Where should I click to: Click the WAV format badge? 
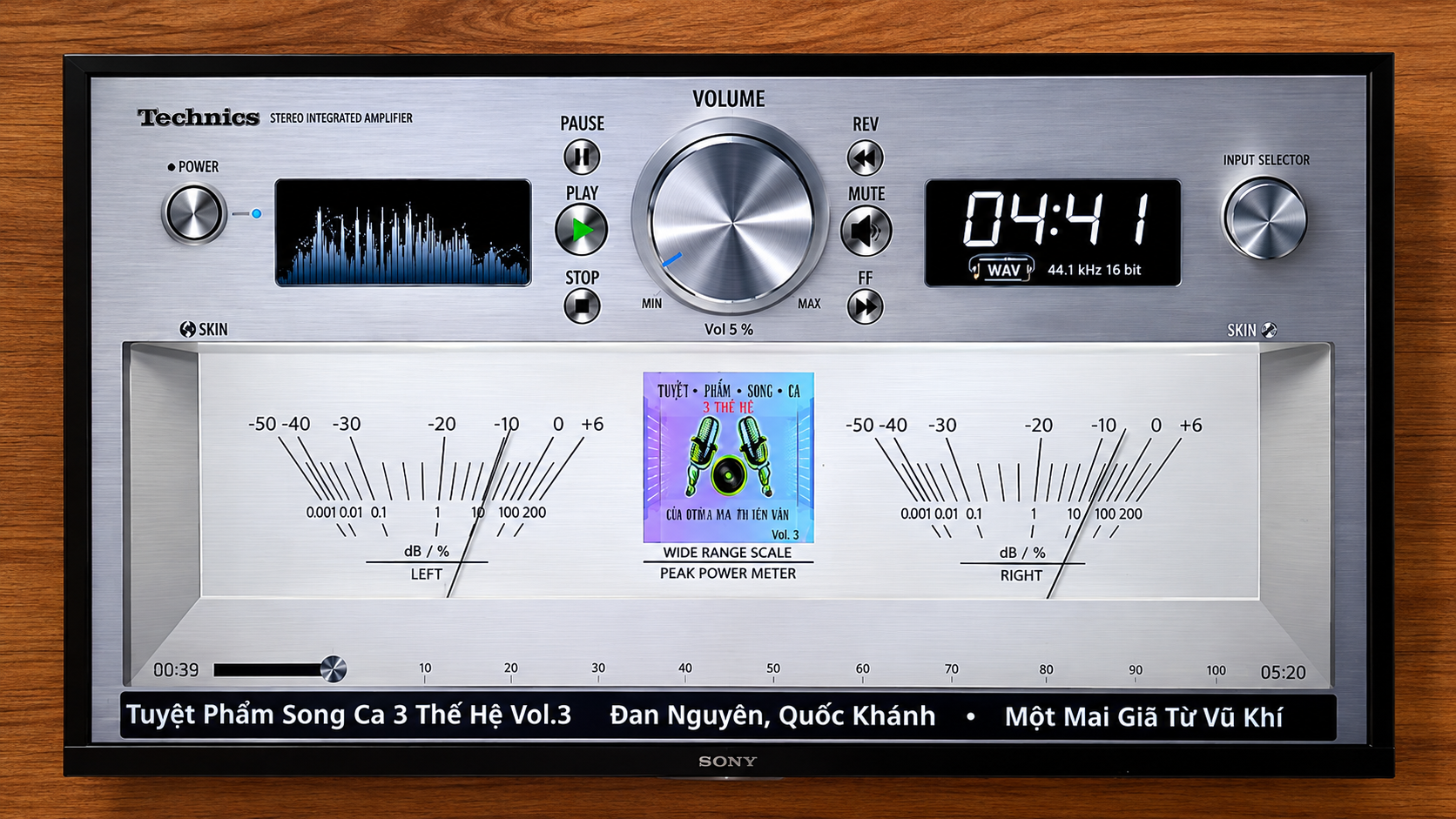(1003, 270)
